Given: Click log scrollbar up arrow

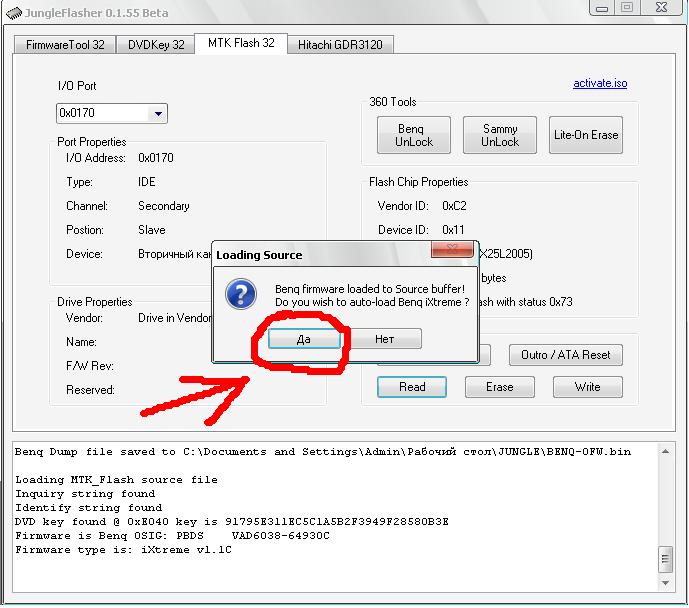Looking at the screenshot, I should [x=665, y=451].
